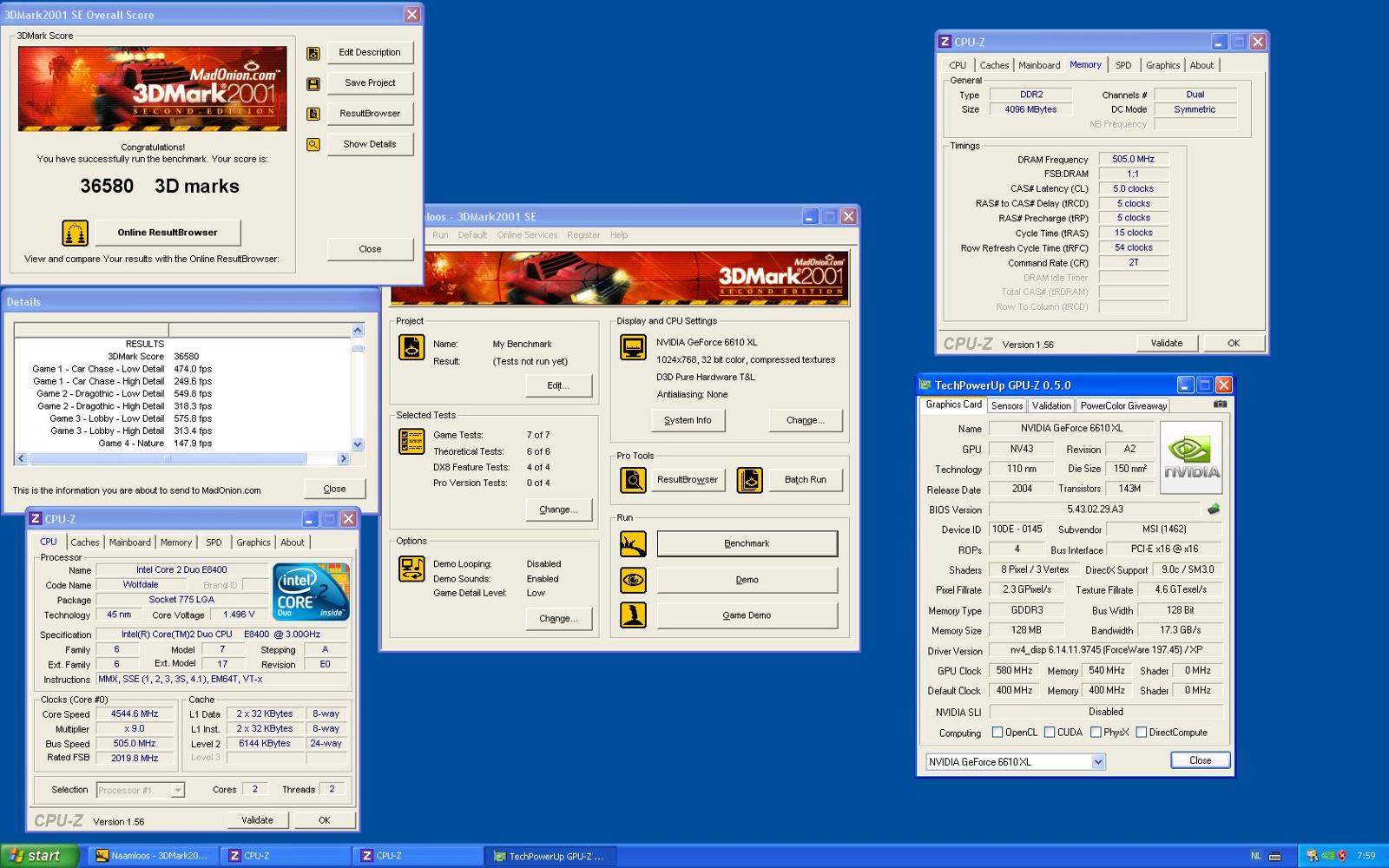Click Change button under Display settings
Screen dimensions: 1389x868
click(806, 420)
